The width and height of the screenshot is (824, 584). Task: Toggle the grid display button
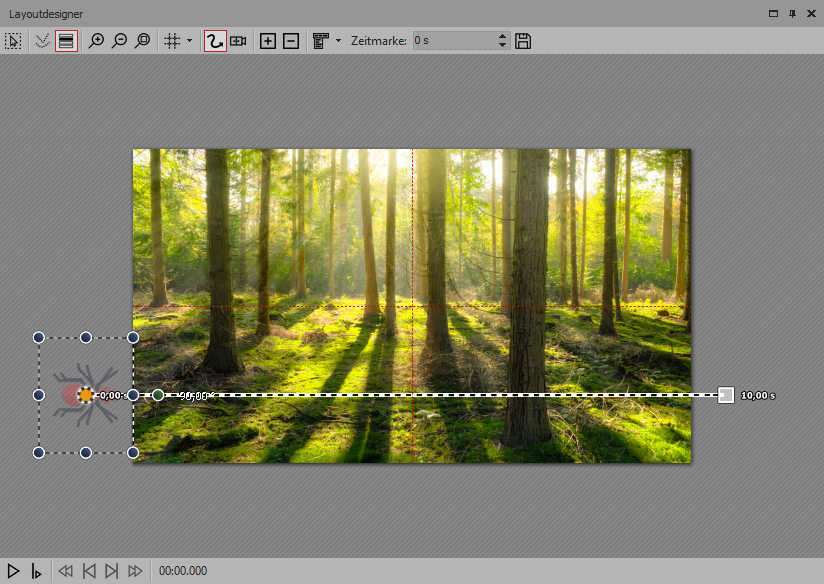(x=172, y=41)
